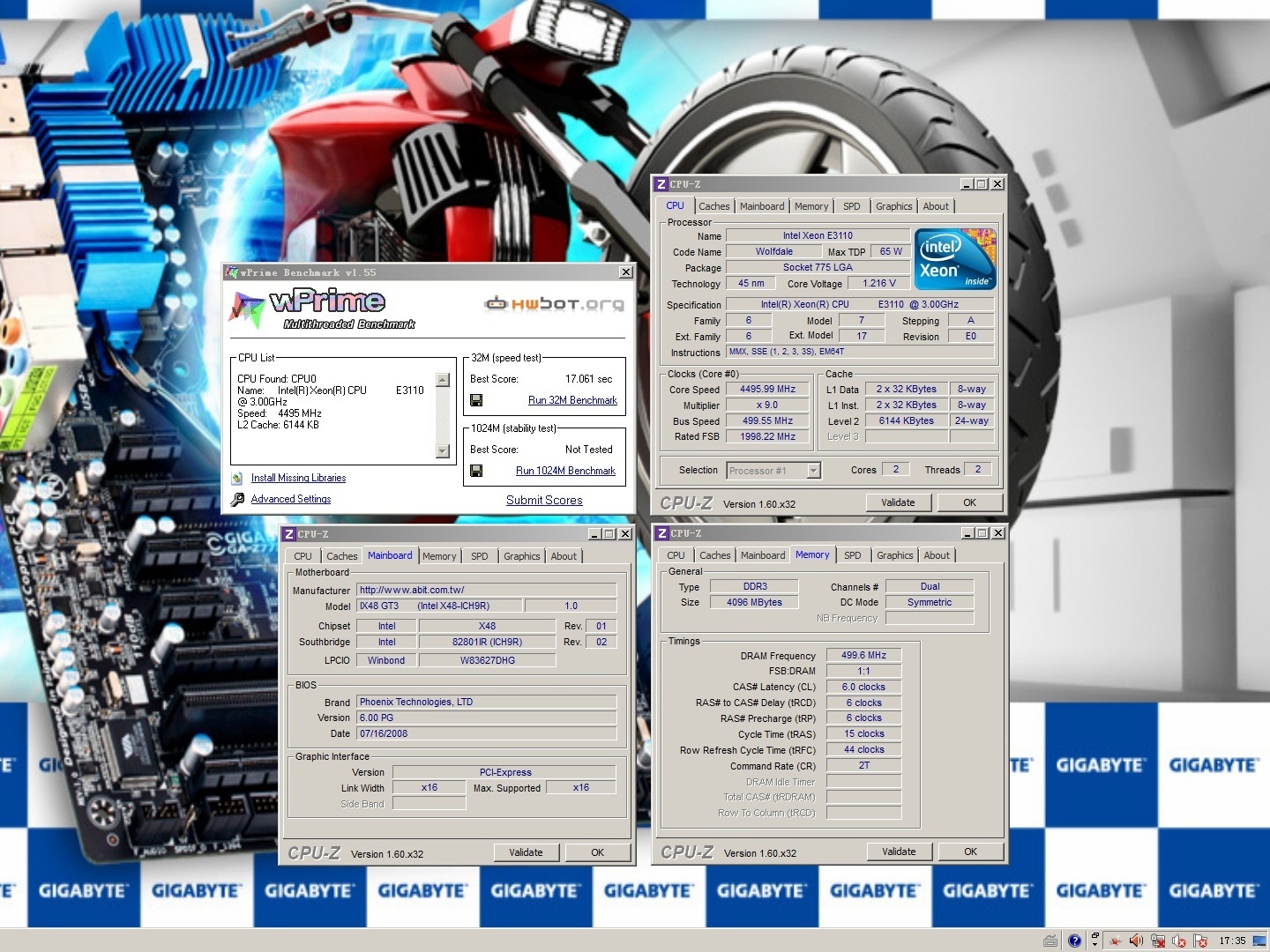Viewport: 1270px width, 952px height.
Task: Open Mainboard tab in Memory window
Action: click(763, 555)
